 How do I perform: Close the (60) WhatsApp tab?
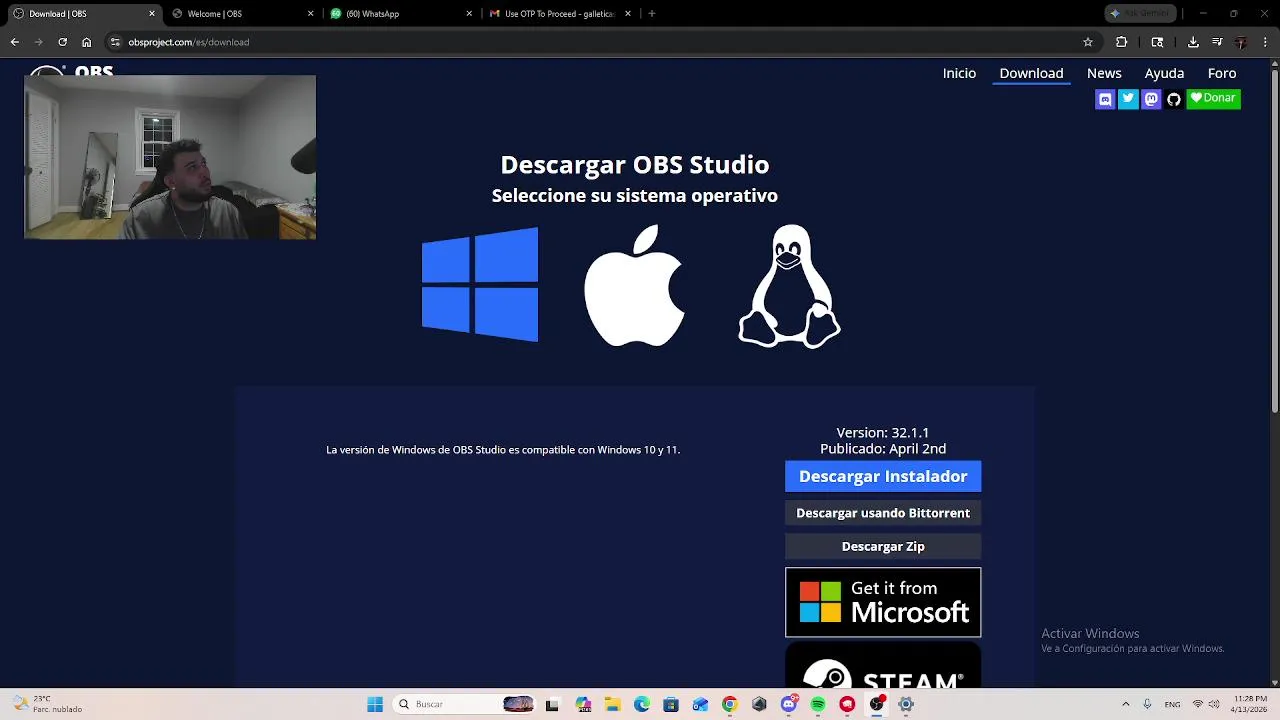click(x=469, y=14)
